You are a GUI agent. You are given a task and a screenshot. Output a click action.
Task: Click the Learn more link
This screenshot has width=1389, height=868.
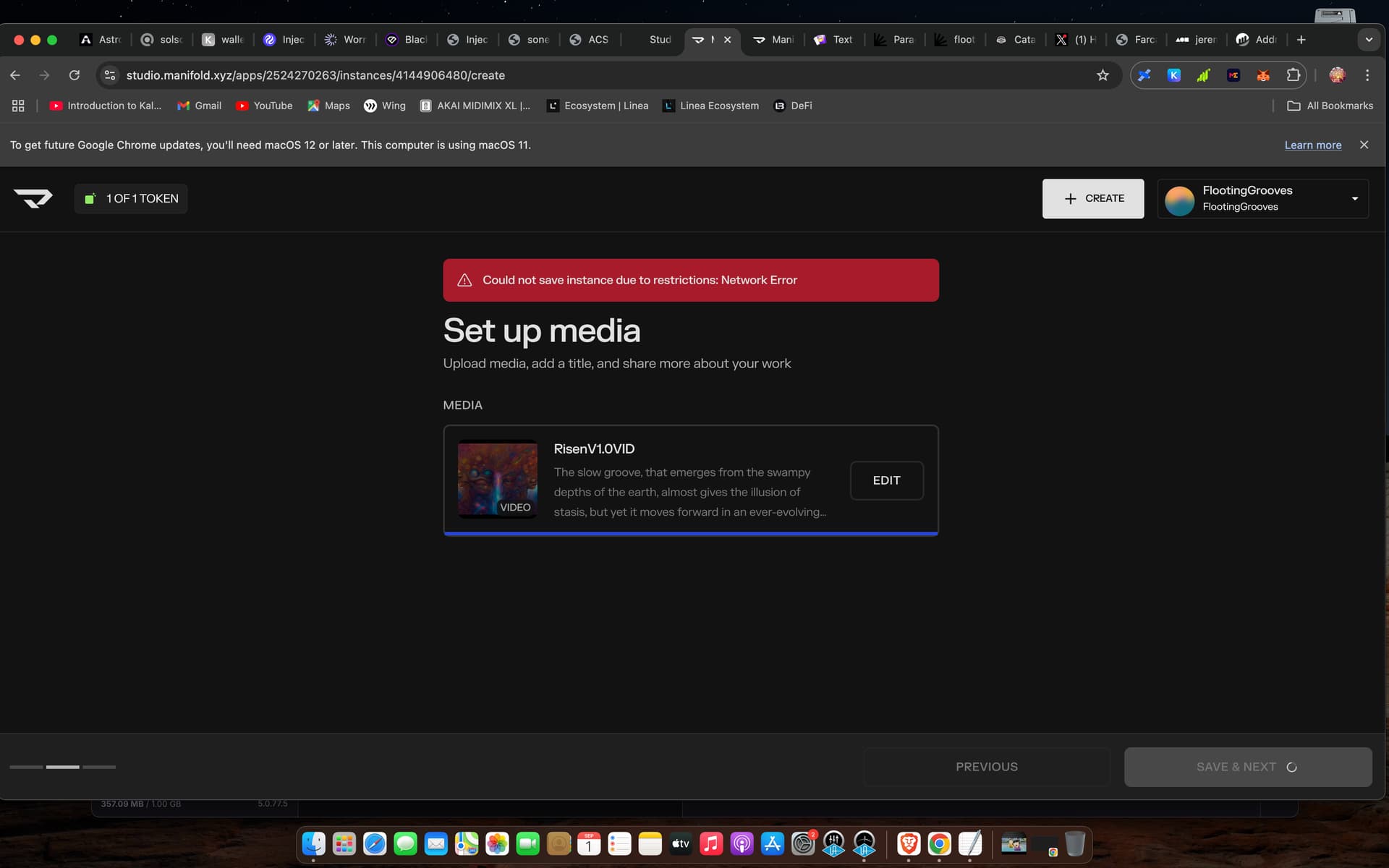(1312, 145)
